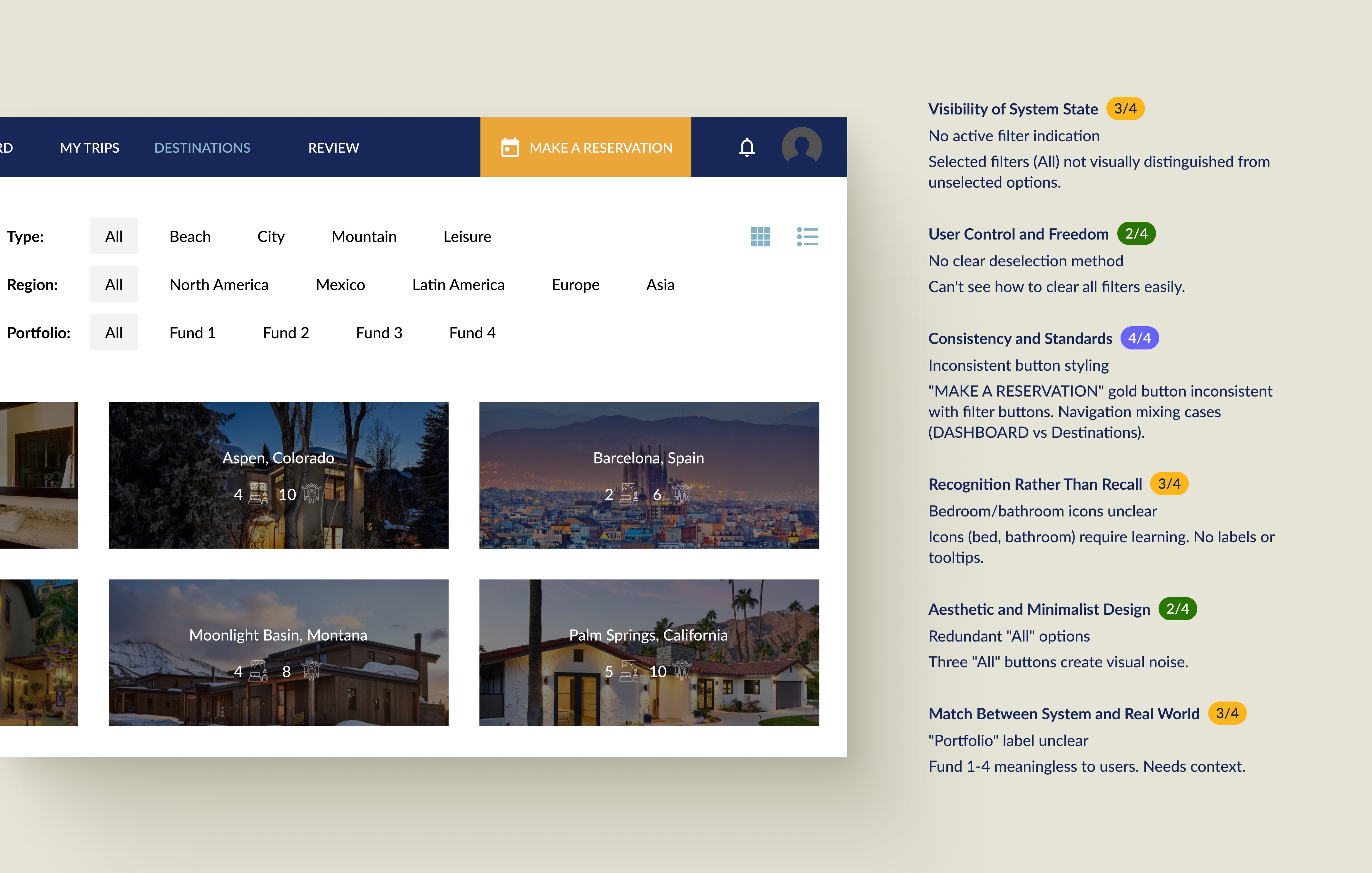The height and width of the screenshot is (873, 1372).
Task: Open the DESTINATIONS nav link
Action: pyautogui.click(x=202, y=148)
